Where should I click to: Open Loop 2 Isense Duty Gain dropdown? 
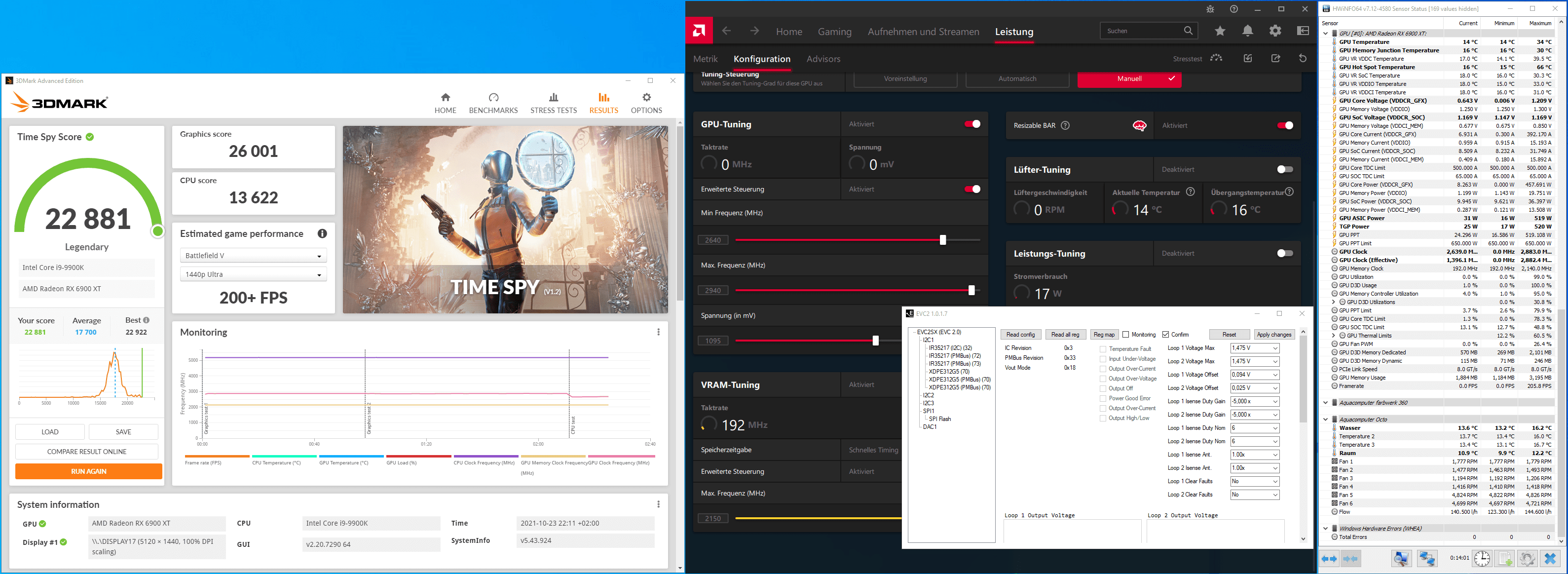pyautogui.click(x=1255, y=415)
